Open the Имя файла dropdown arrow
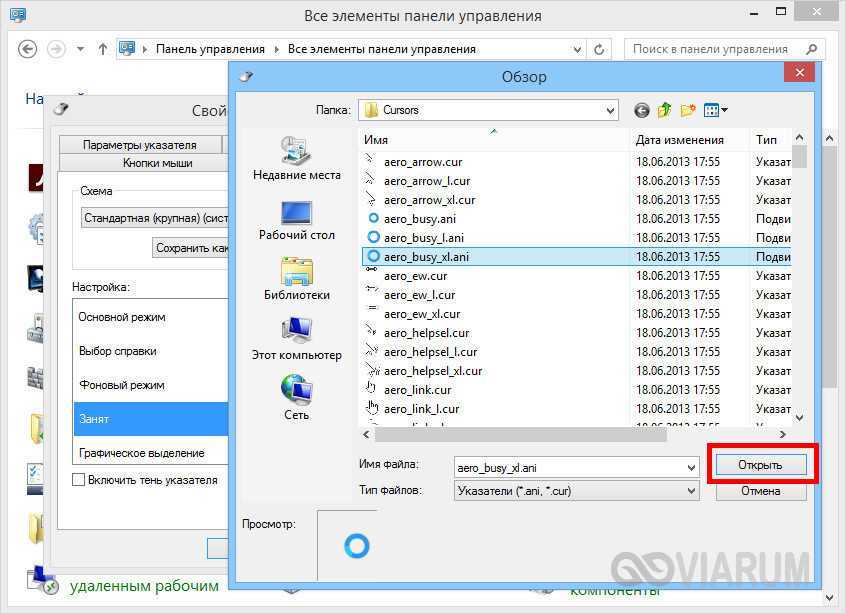The image size is (846, 614). [691, 467]
